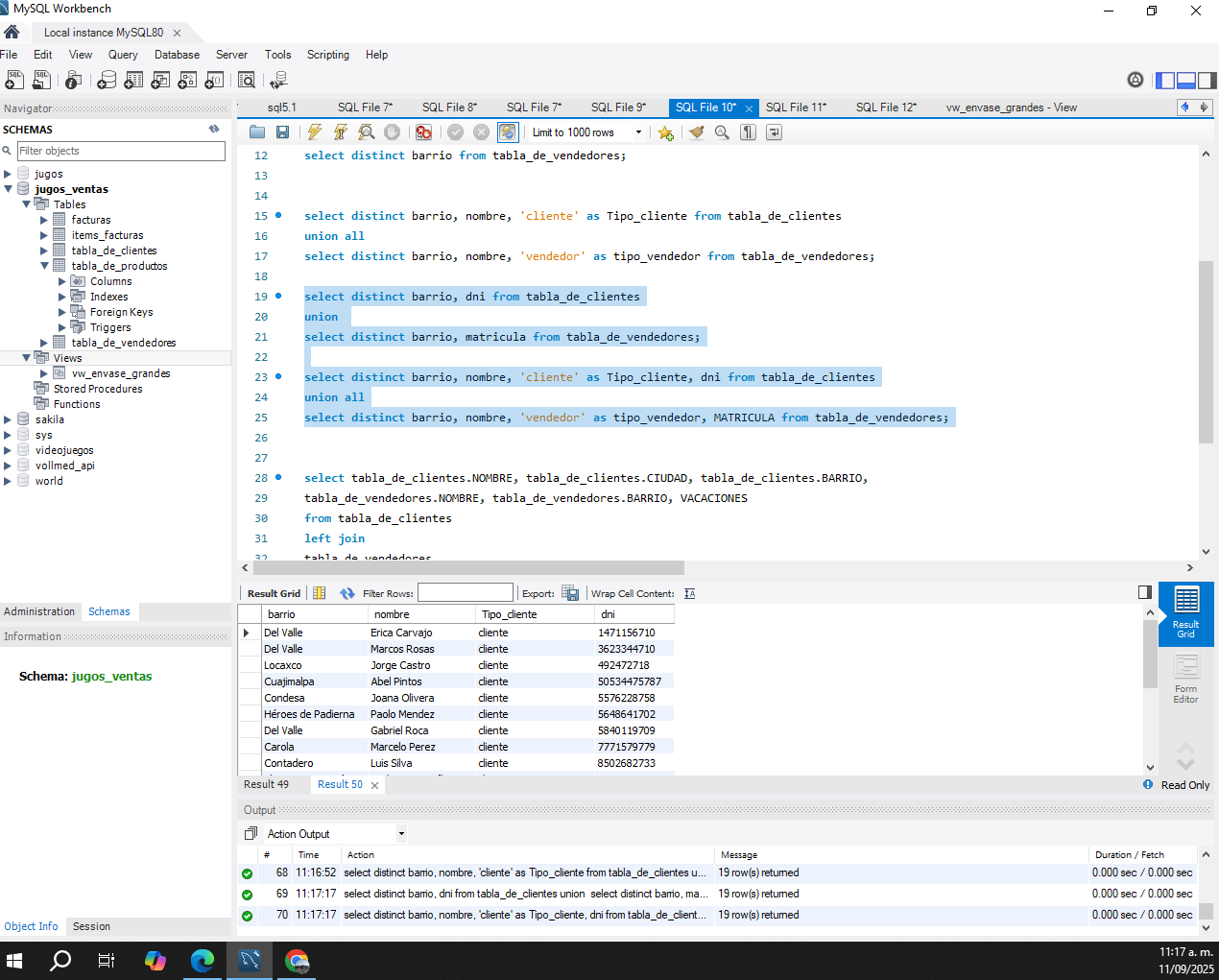This screenshot has width=1219, height=980.
Task: Open the Administration tab
Action: [x=39, y=611]
